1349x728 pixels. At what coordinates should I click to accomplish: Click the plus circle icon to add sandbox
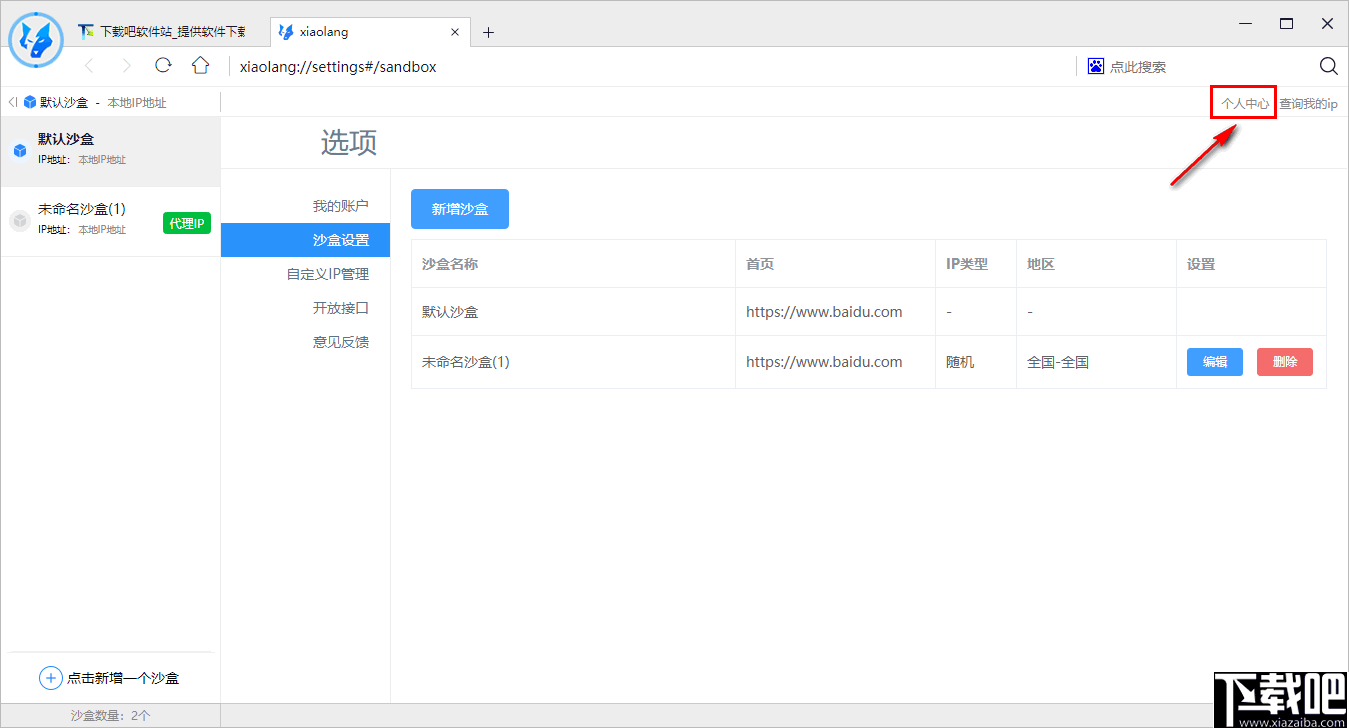tap(50, 678)
